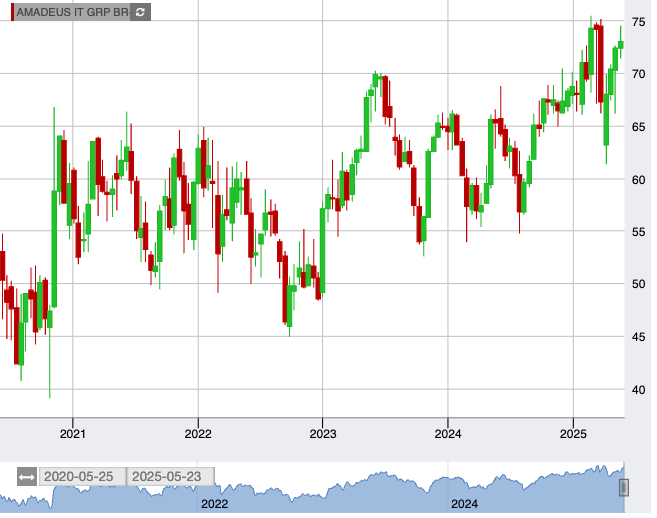Grab the right handle of the range navigator
The image size is (657, 518).
coord(623,487)
